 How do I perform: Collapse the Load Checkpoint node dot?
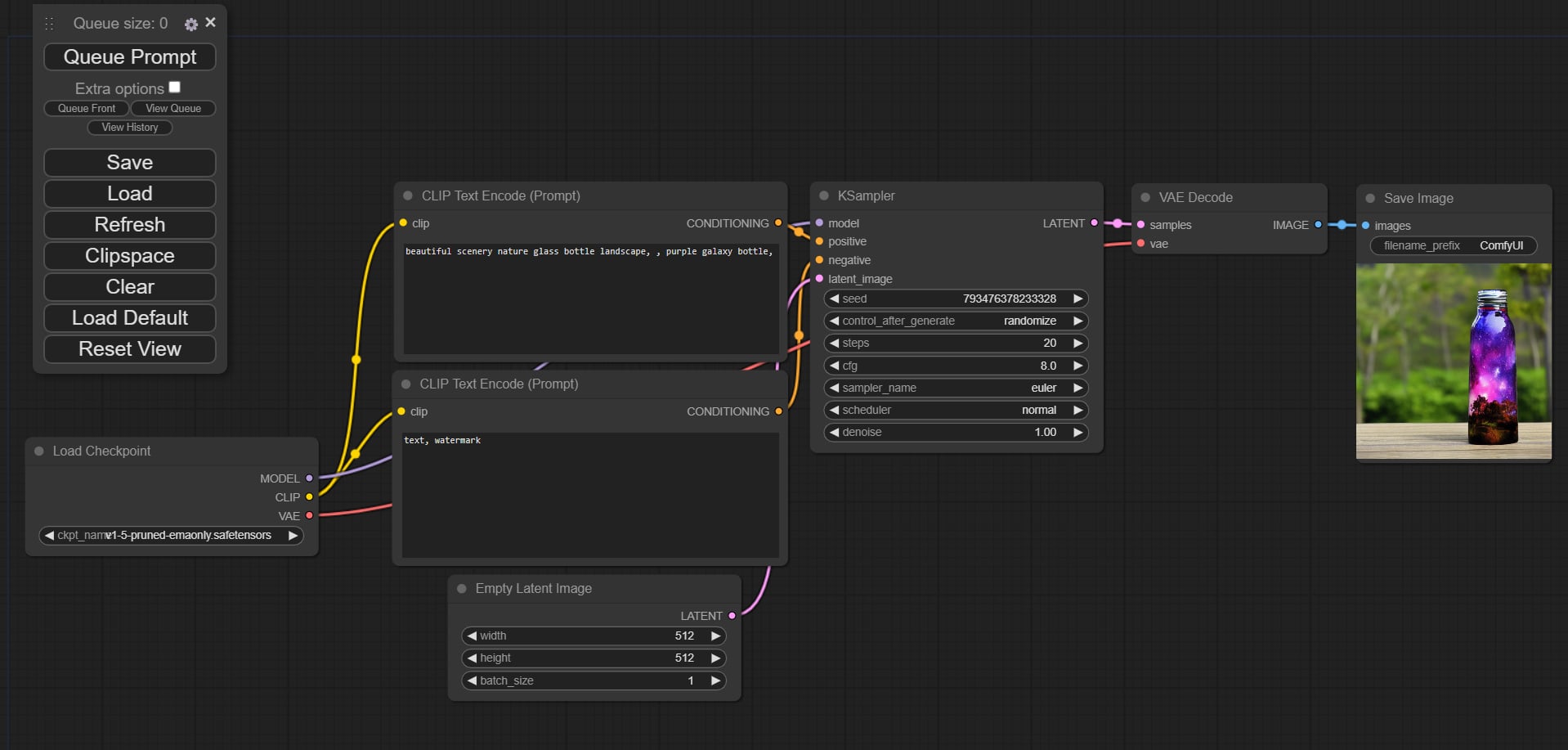pos(38,451)
